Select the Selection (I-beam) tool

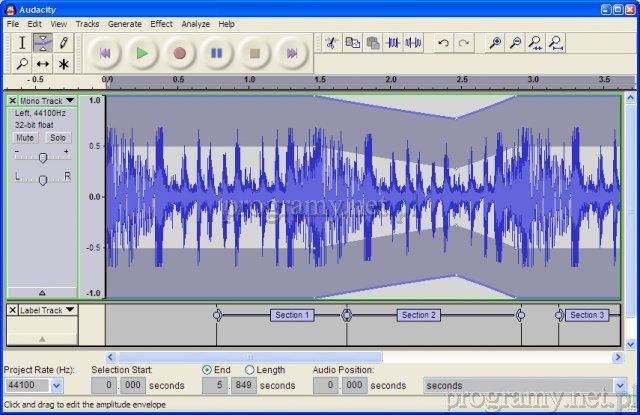(23, 42)
